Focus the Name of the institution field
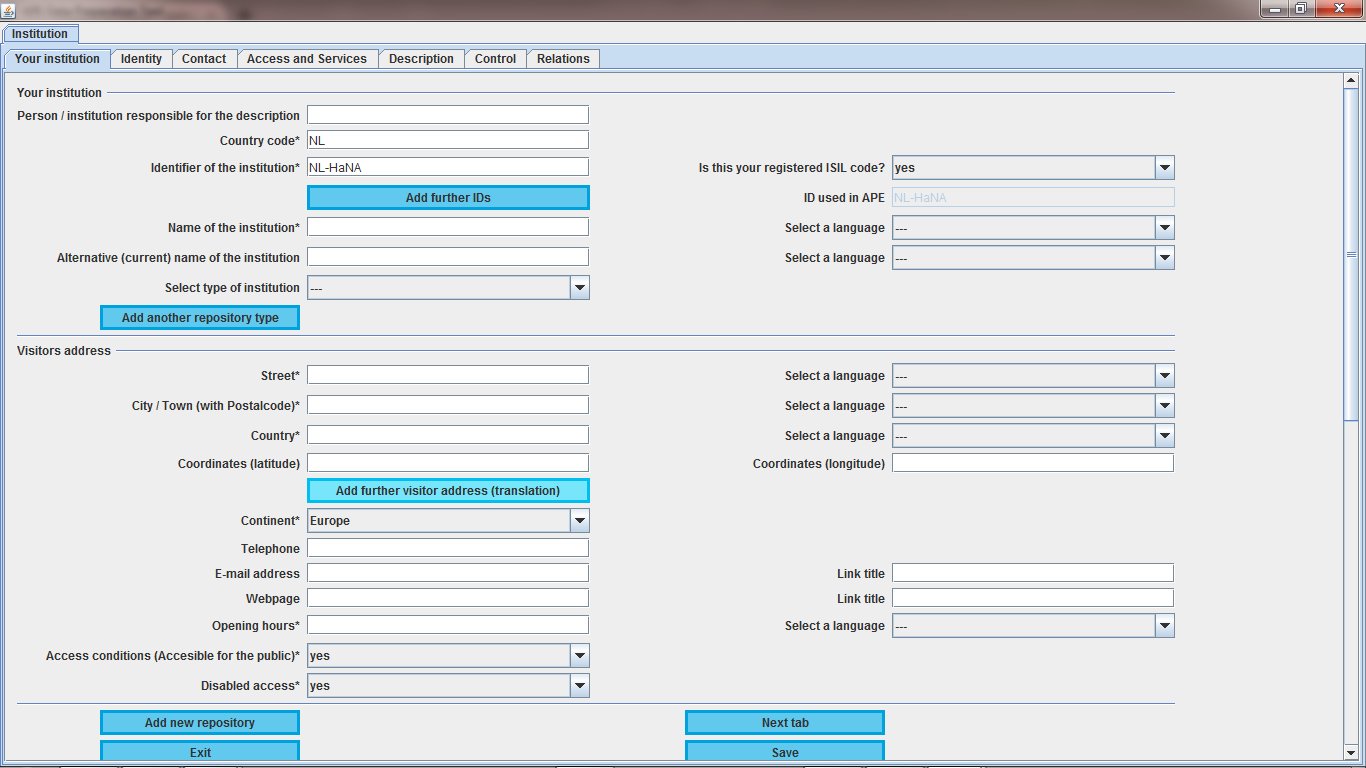Image resolution: width=1366 pixels, height=768 pixels. (448, 227)
